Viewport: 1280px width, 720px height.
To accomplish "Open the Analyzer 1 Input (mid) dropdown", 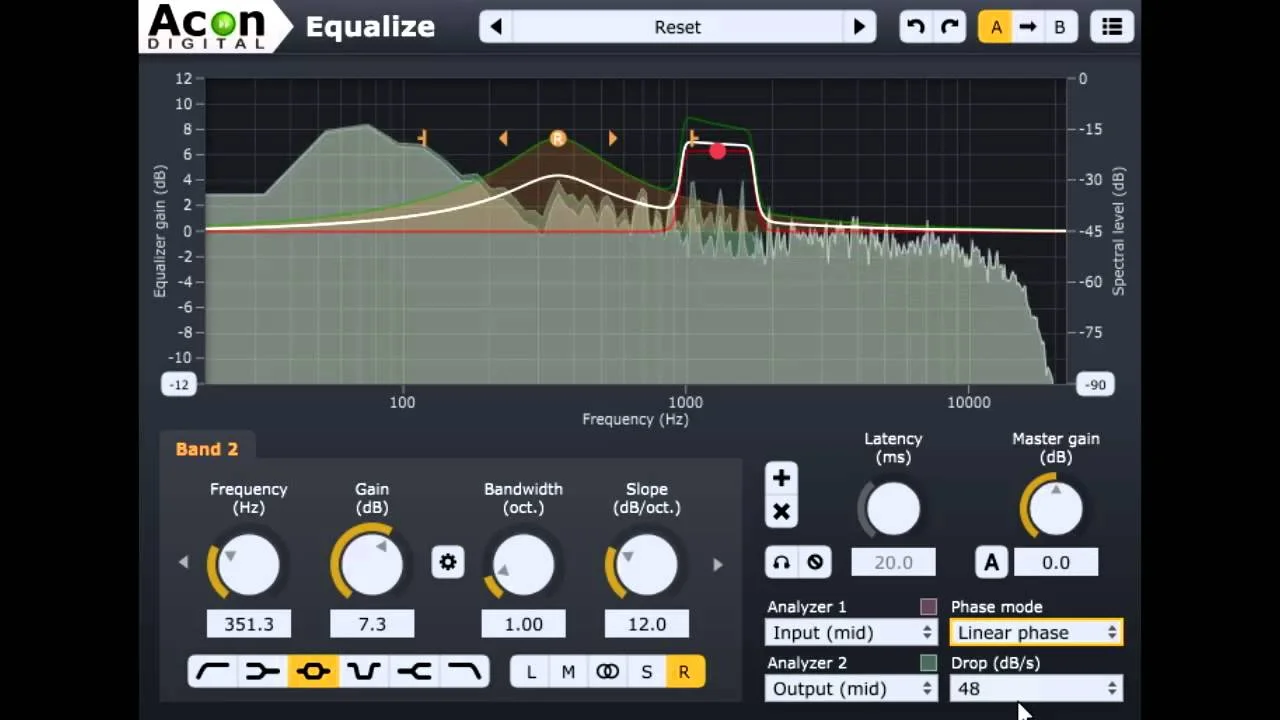I will [851, 632].
